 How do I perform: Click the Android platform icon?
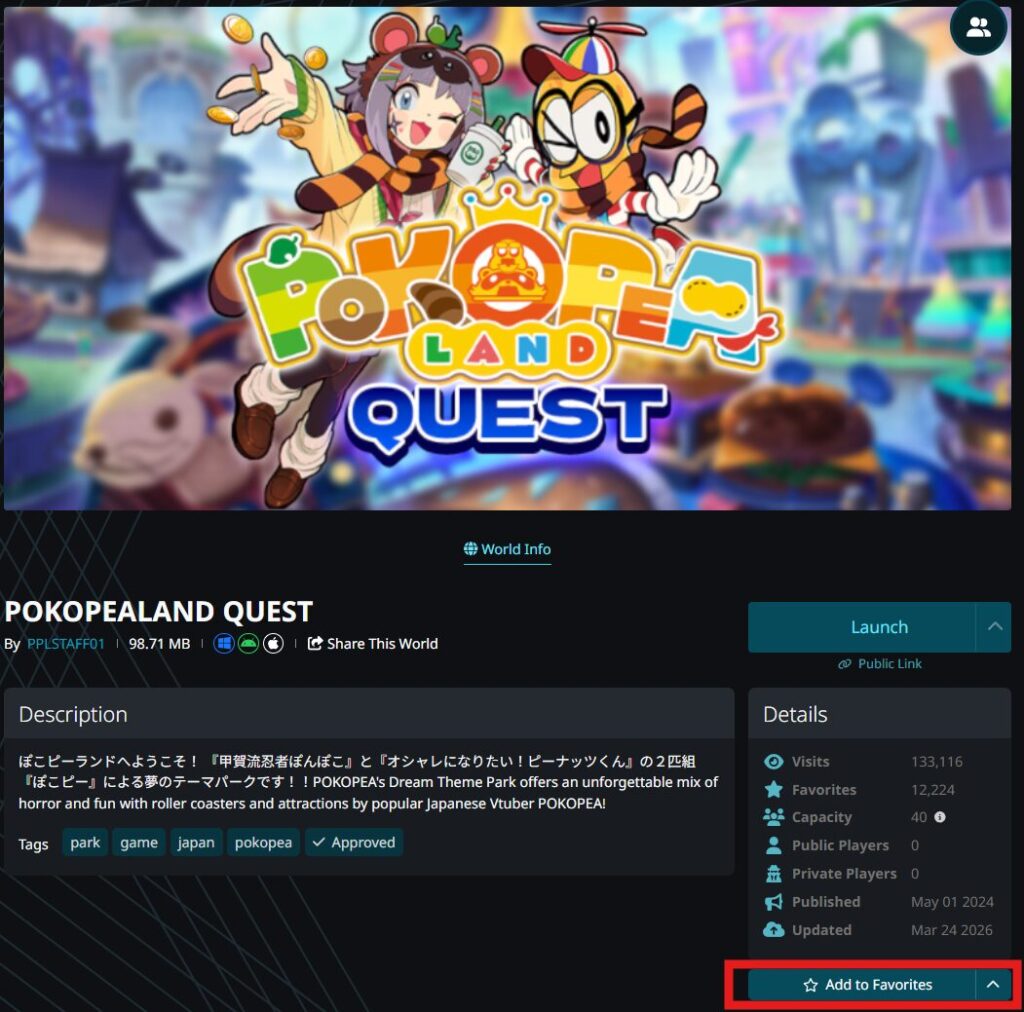248,644
